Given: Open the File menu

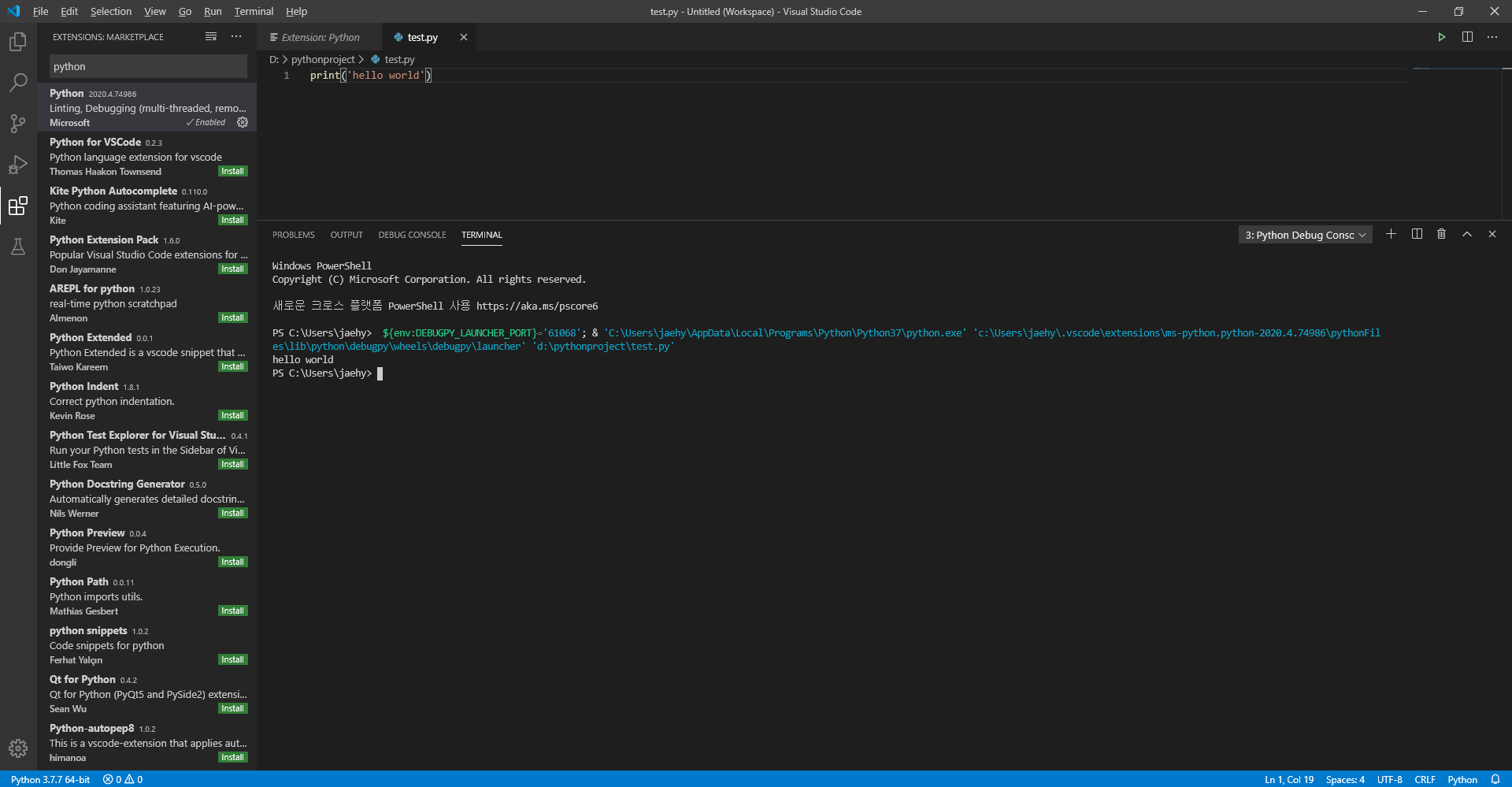Looking at the screenshot, I should [40, 11].
